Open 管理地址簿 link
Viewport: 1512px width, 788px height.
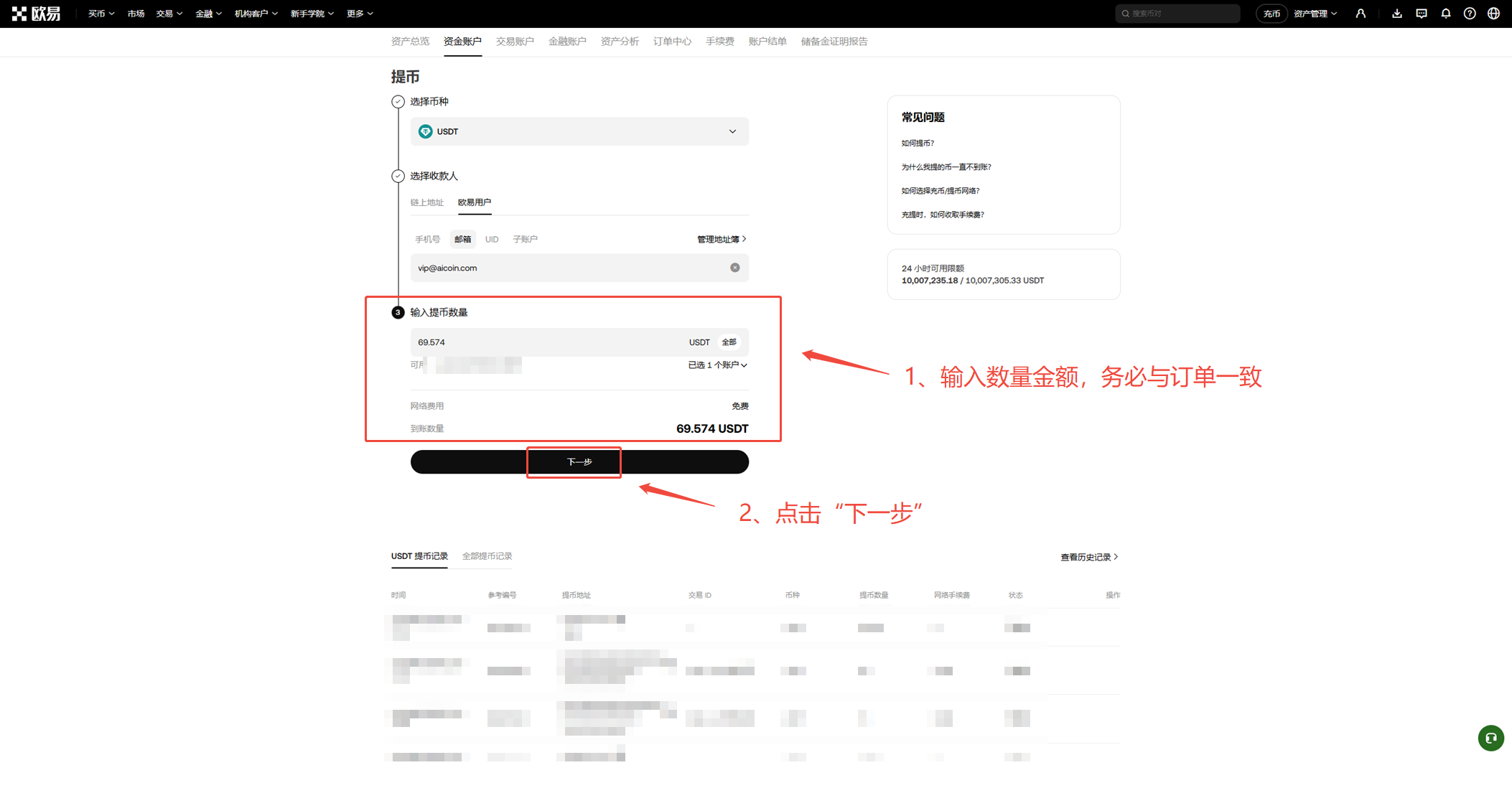721,239
